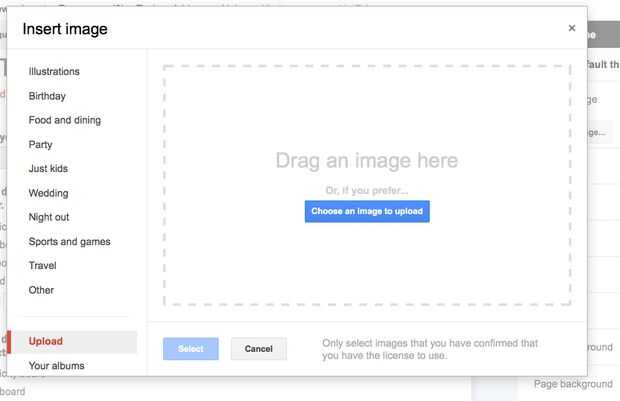Open Your albums section
This screenshot has height=401, width=620.
point(56,366)
